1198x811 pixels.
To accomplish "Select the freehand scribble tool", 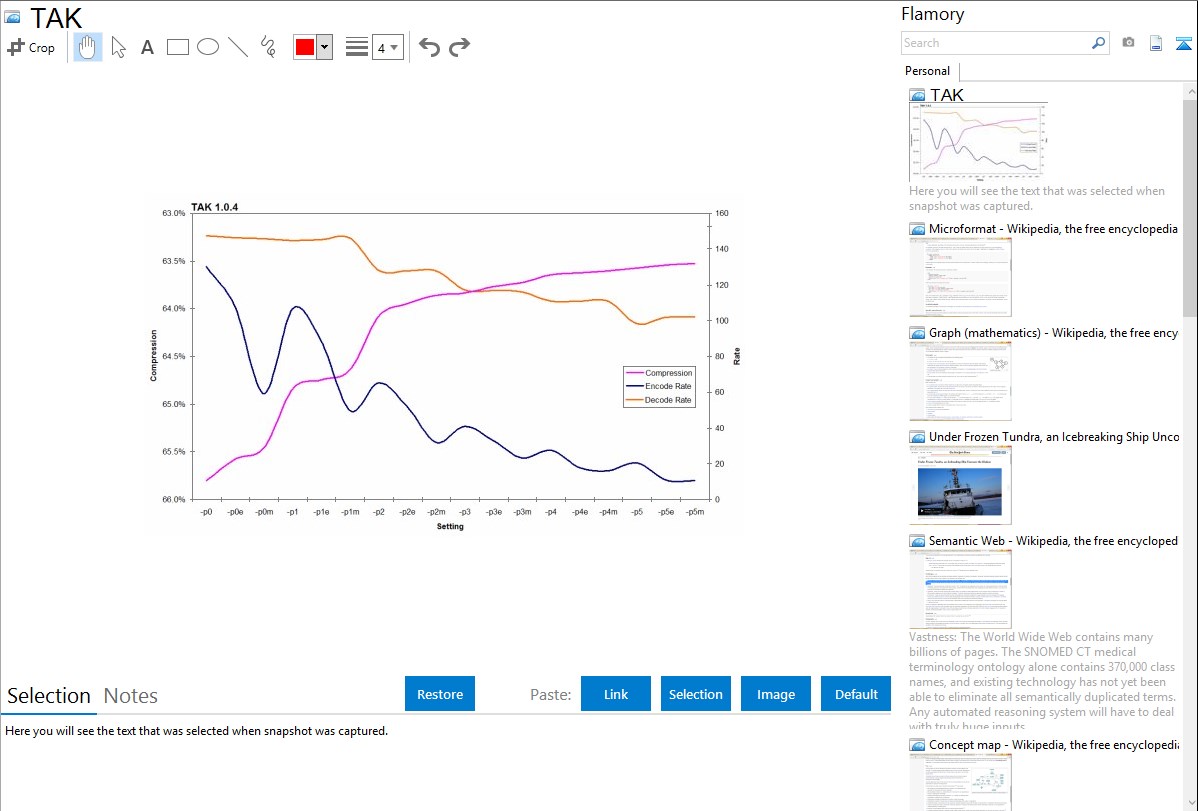I will pos(268,47).
